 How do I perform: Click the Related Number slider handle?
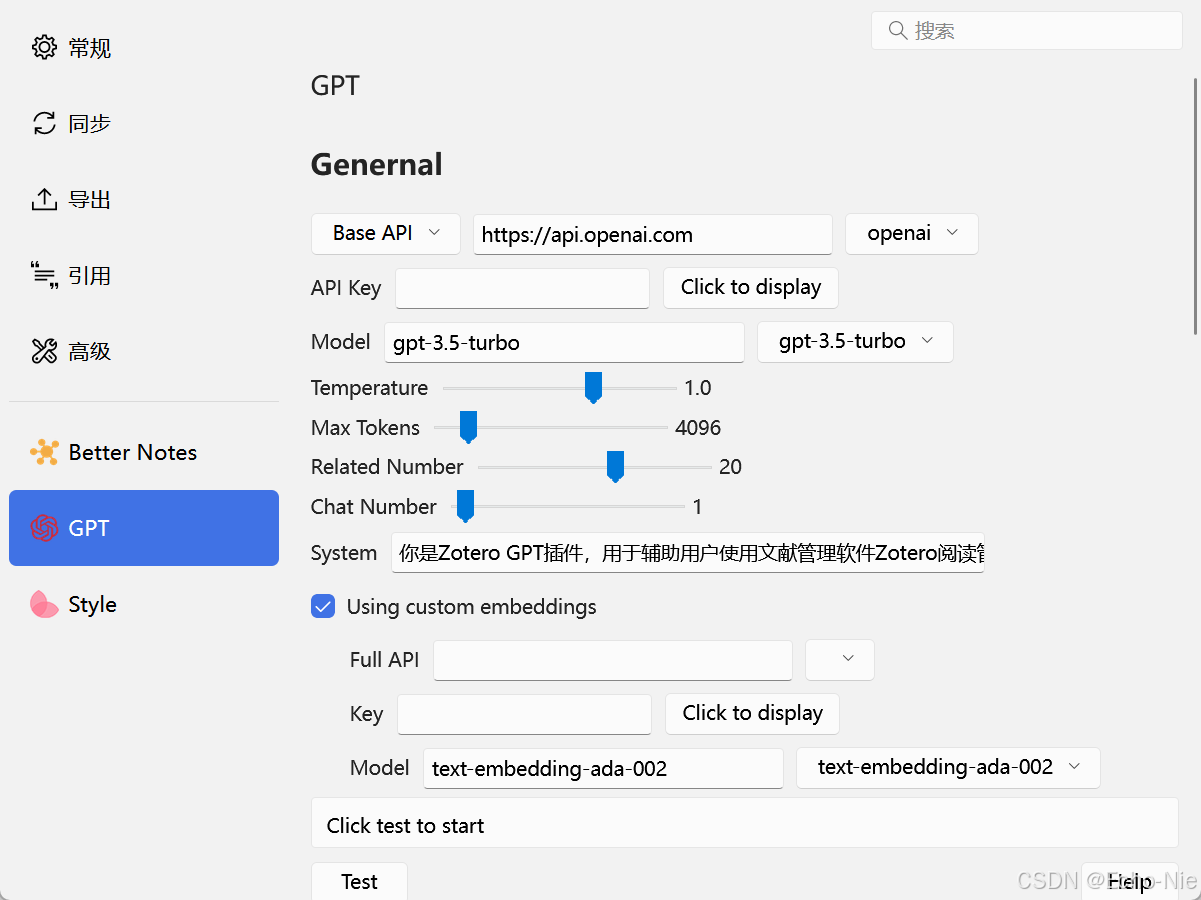615,466
